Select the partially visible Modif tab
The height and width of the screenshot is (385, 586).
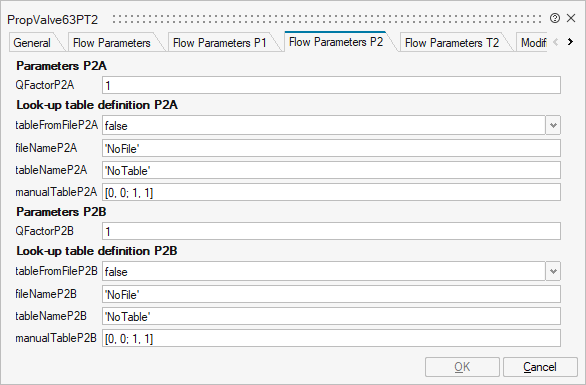(533, 43)
